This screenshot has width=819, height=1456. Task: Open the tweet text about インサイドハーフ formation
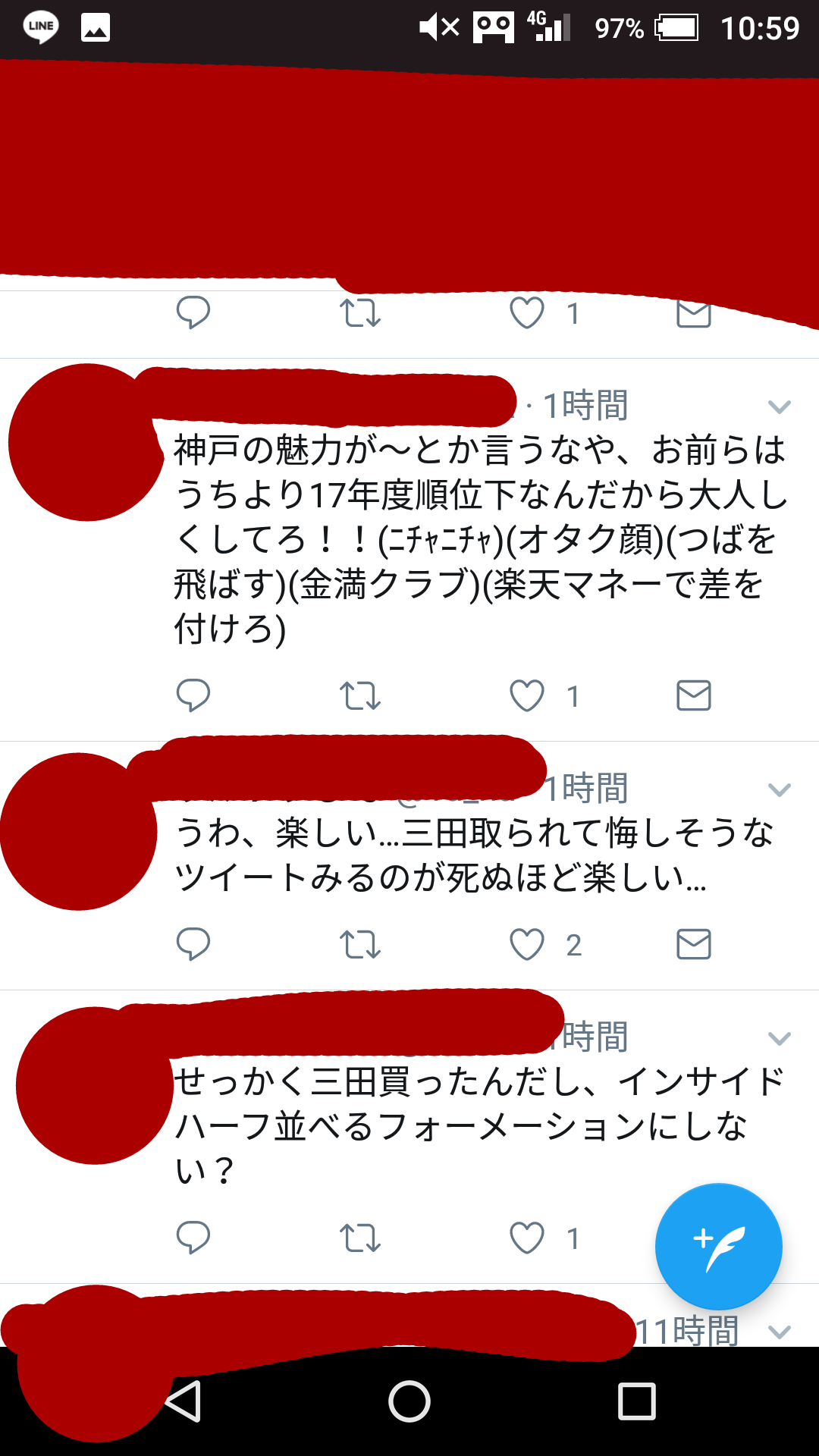coord(479,1126)
